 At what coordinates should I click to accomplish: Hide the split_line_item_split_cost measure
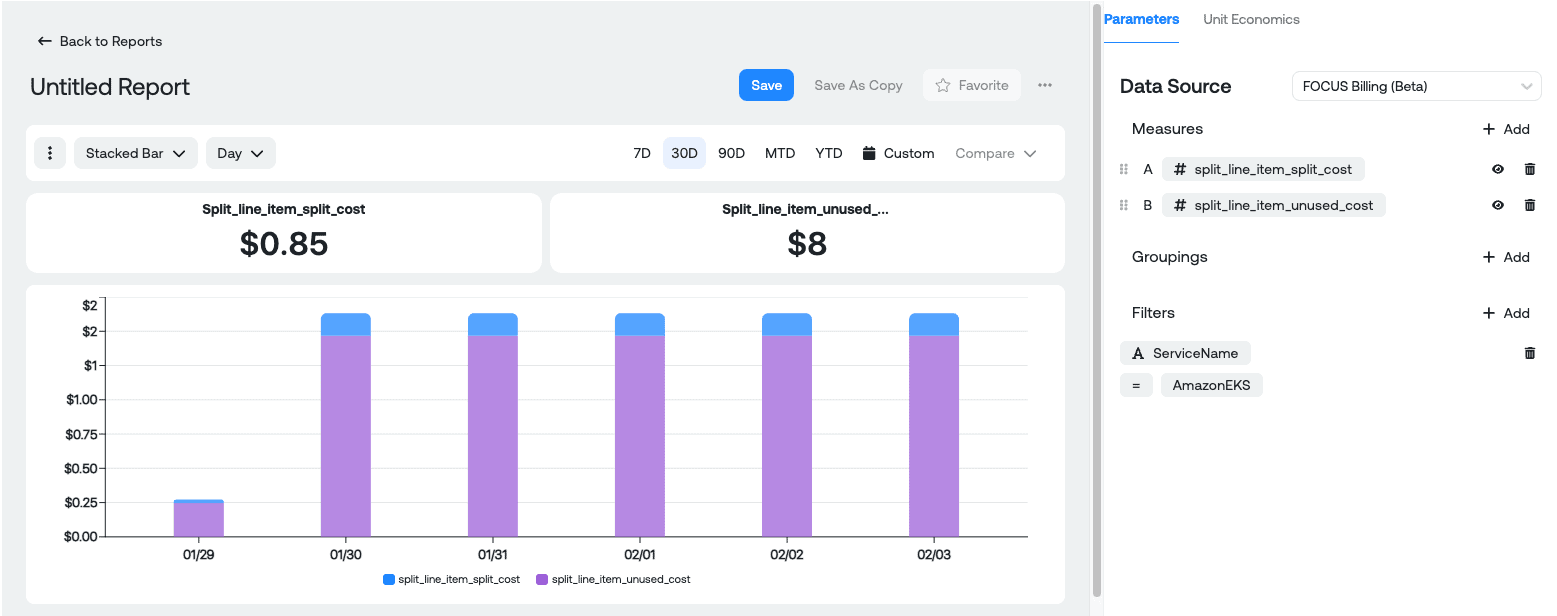coord(1497,169)
